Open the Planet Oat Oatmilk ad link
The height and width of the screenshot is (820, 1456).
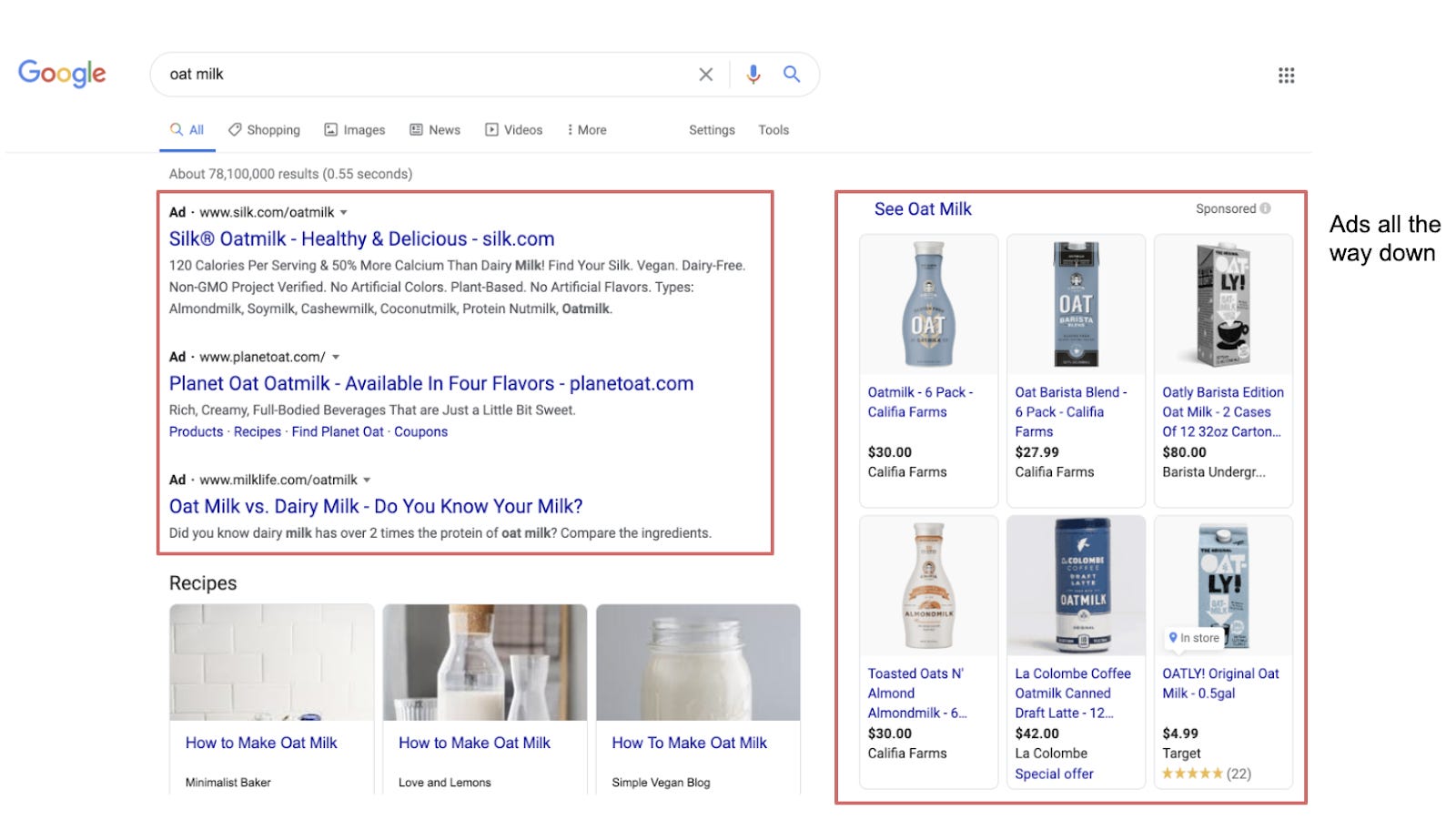pos(431,384)
